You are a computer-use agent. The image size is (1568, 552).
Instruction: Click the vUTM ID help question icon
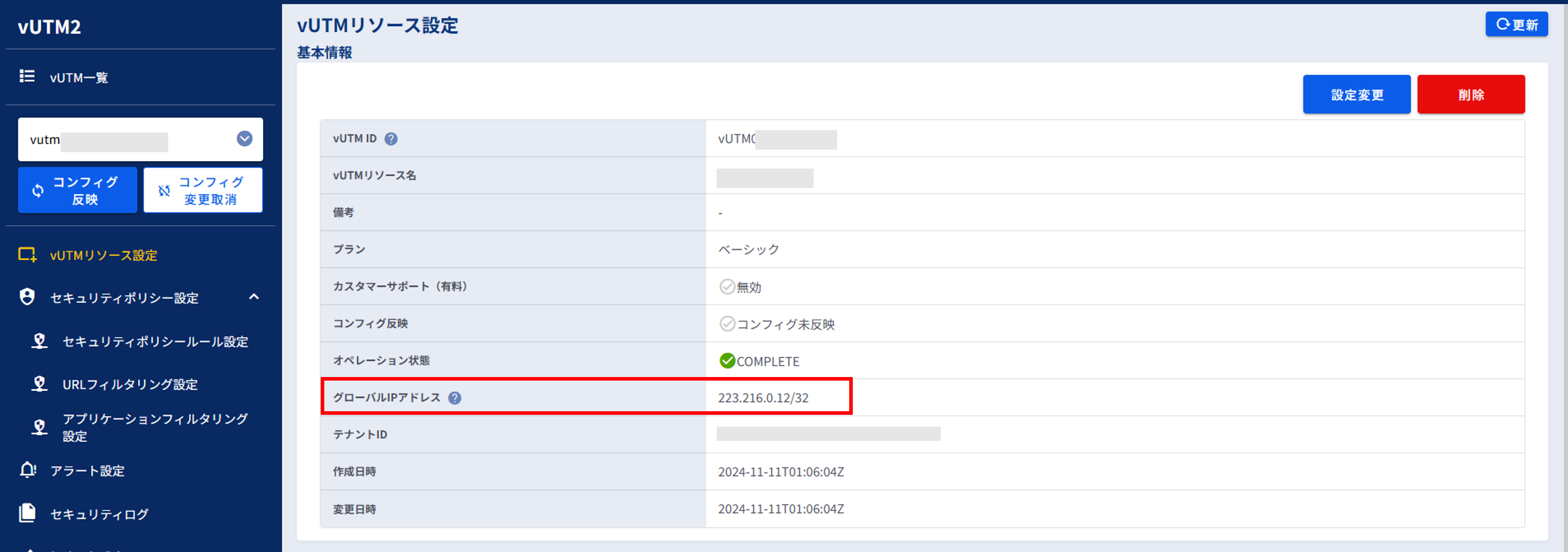pyautogui.click(x=391, y=139)
